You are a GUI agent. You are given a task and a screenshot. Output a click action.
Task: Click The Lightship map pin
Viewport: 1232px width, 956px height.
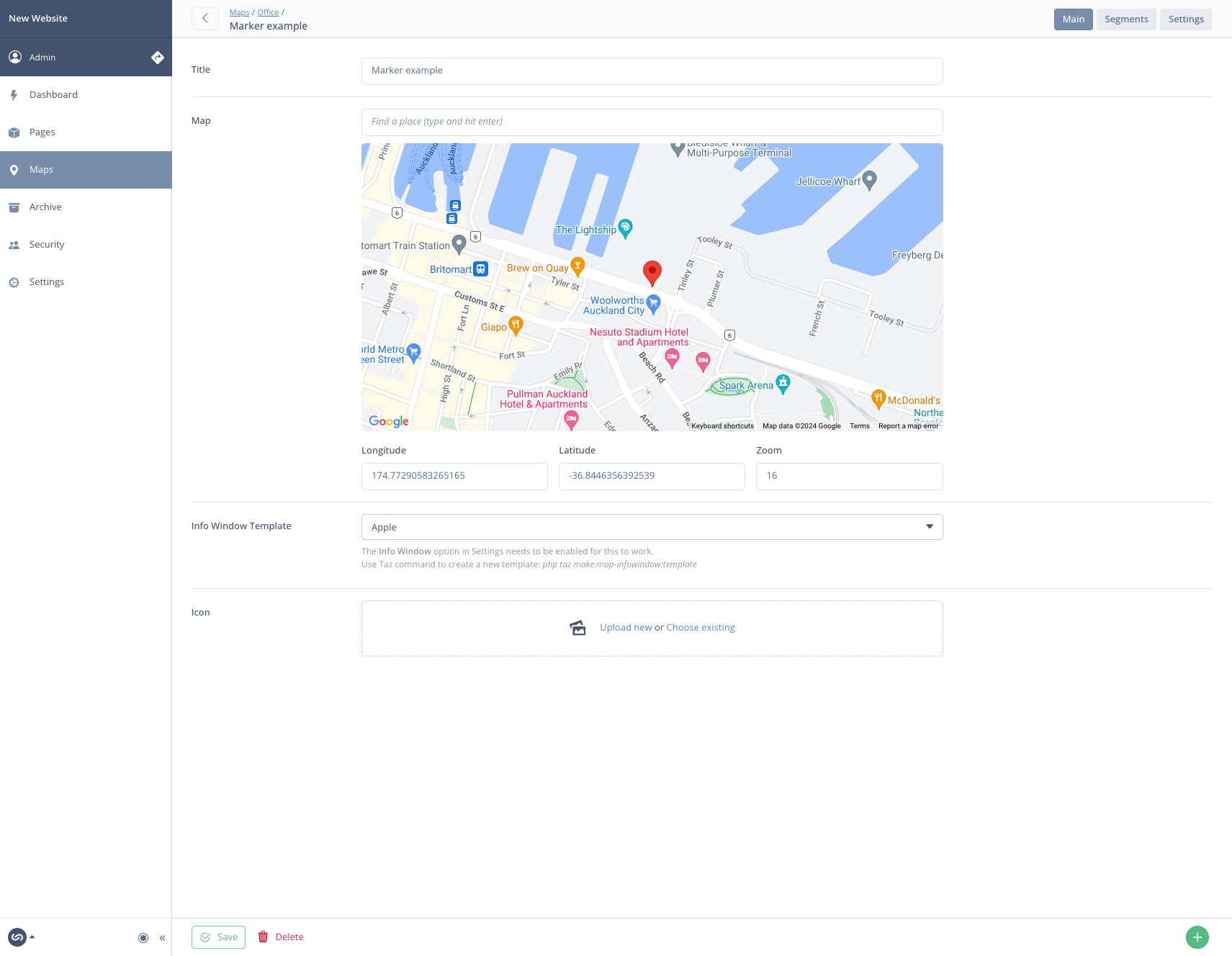pyautogui.click(x=626, y=228)
